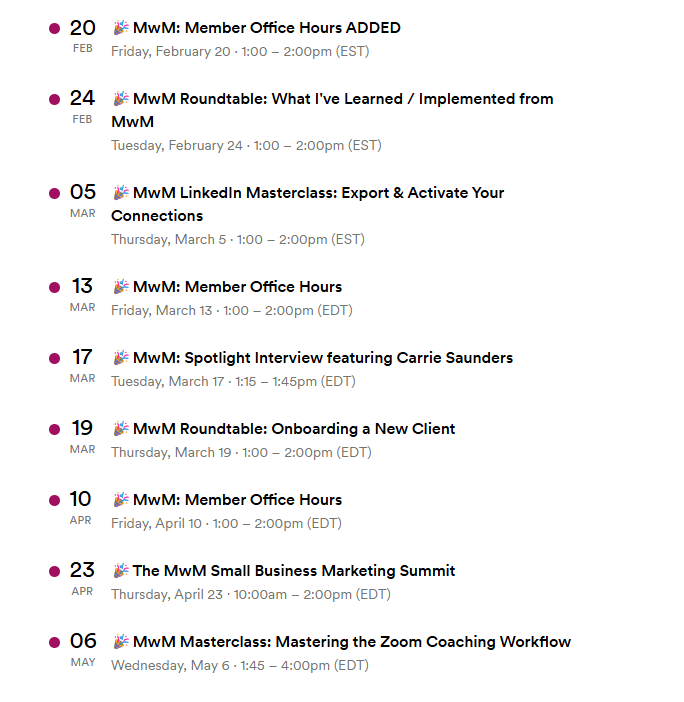
Task: Open the LinkedIn Masterclass event link
Action: coord(318,193)
